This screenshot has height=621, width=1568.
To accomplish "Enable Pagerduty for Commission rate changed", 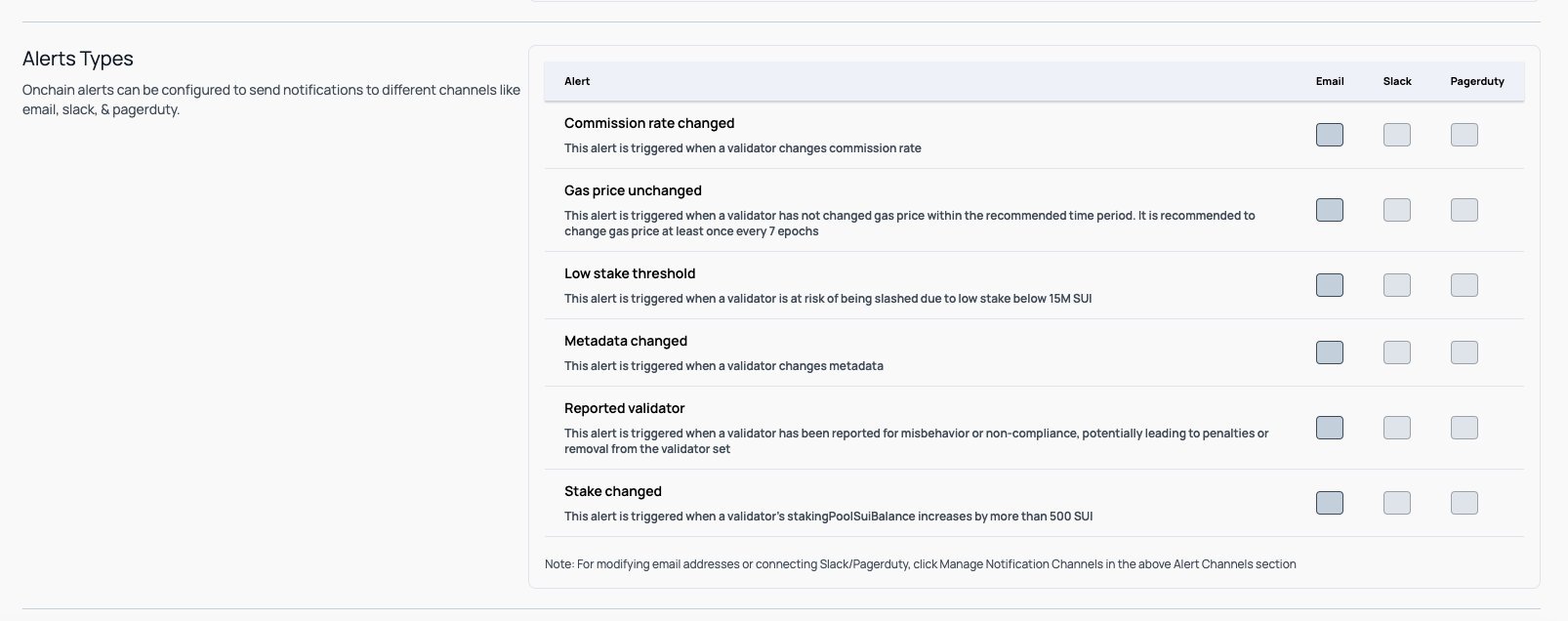I will pyautogui.click(x=1464, y=135).
